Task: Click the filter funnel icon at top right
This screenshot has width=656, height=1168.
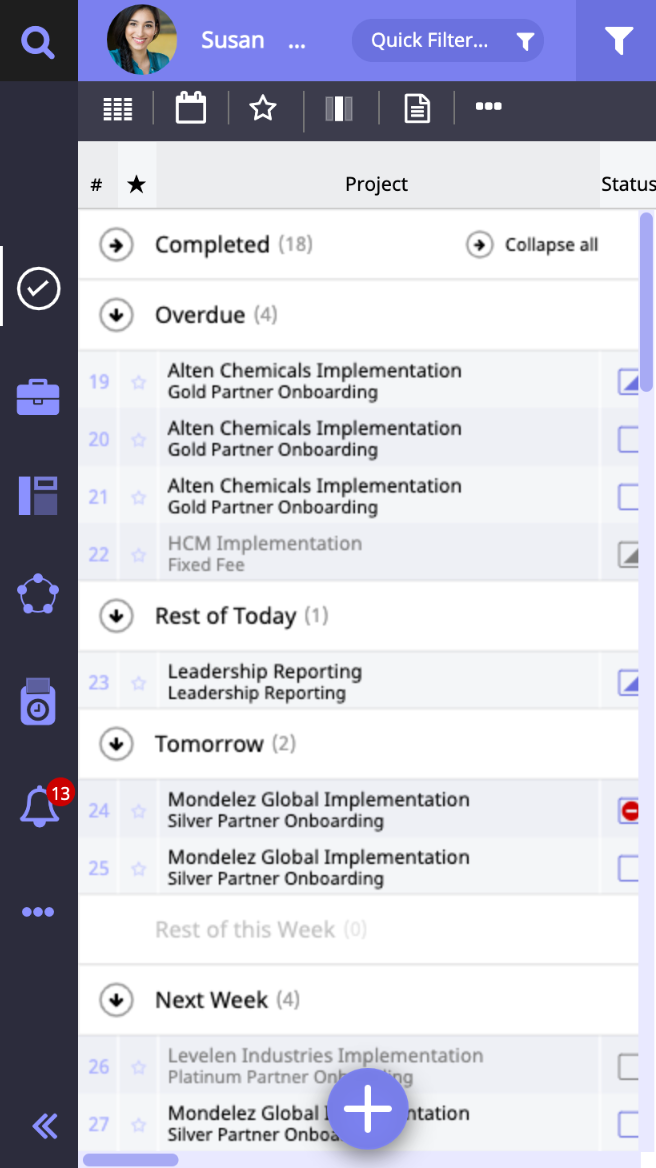Action: tap(619, 41)
